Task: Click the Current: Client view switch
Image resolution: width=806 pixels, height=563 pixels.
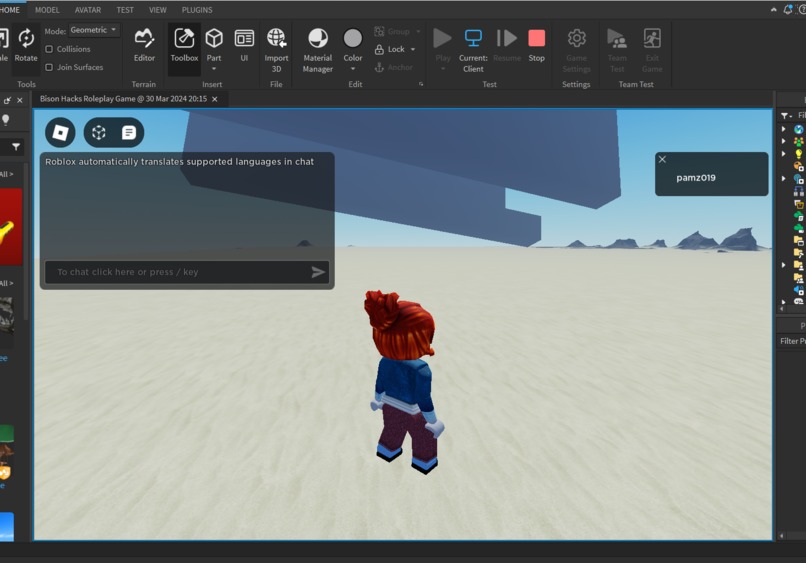Action: tap(473, 50)
